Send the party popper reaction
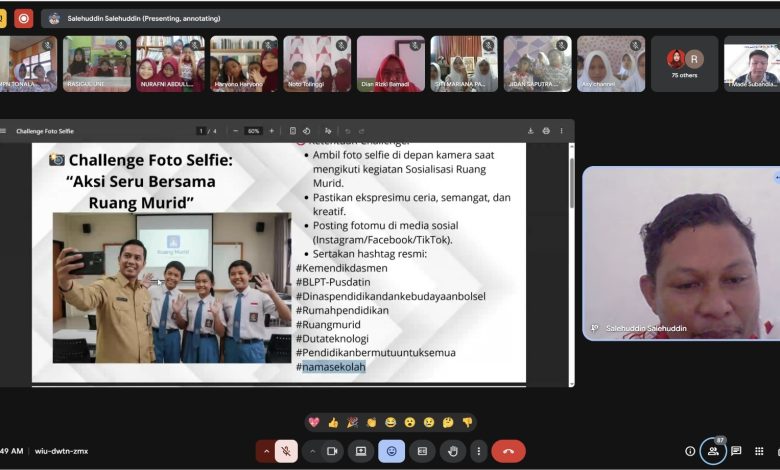The height and width of the screenshot is (470, 780). click(x=352, y=422)
